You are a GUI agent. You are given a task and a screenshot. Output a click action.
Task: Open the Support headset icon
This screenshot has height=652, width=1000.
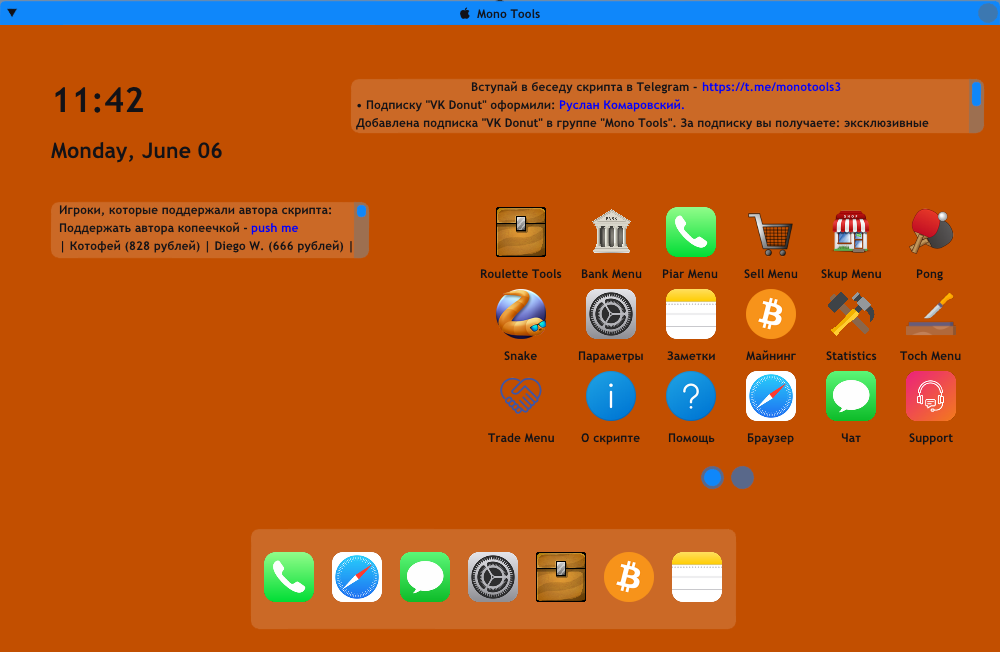(x=931, y=396)
